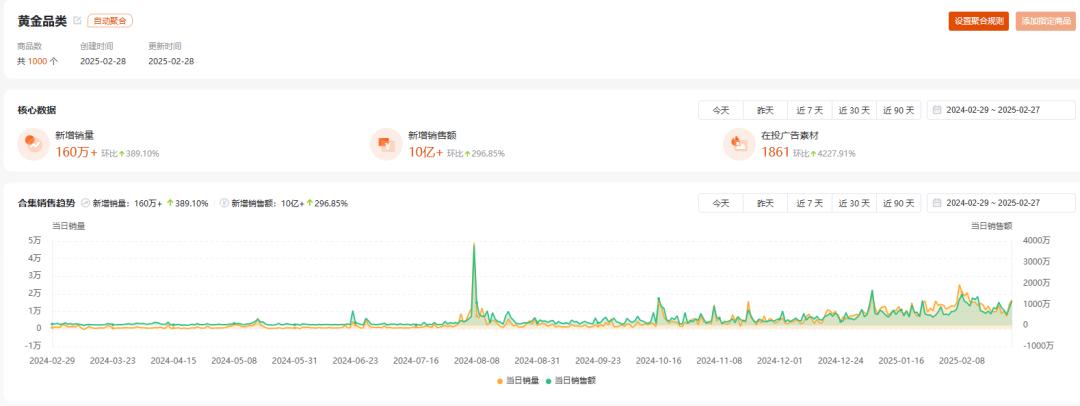Screen dimensions: 1080x406
Task: Select 近 7 天 in 合集销售趋势 section
Action: coord(809,203)
